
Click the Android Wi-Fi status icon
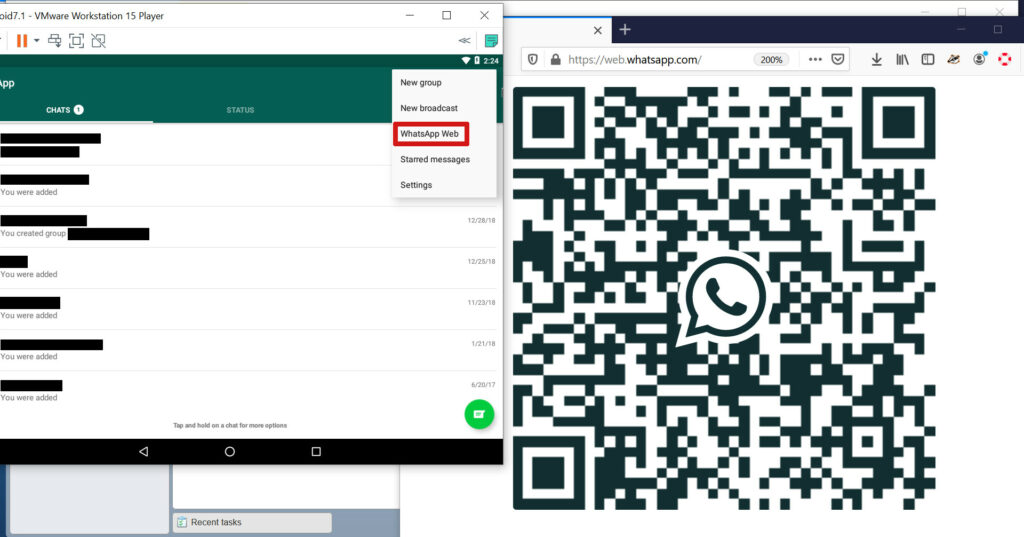pyautogui.click(x=466, y=60)
